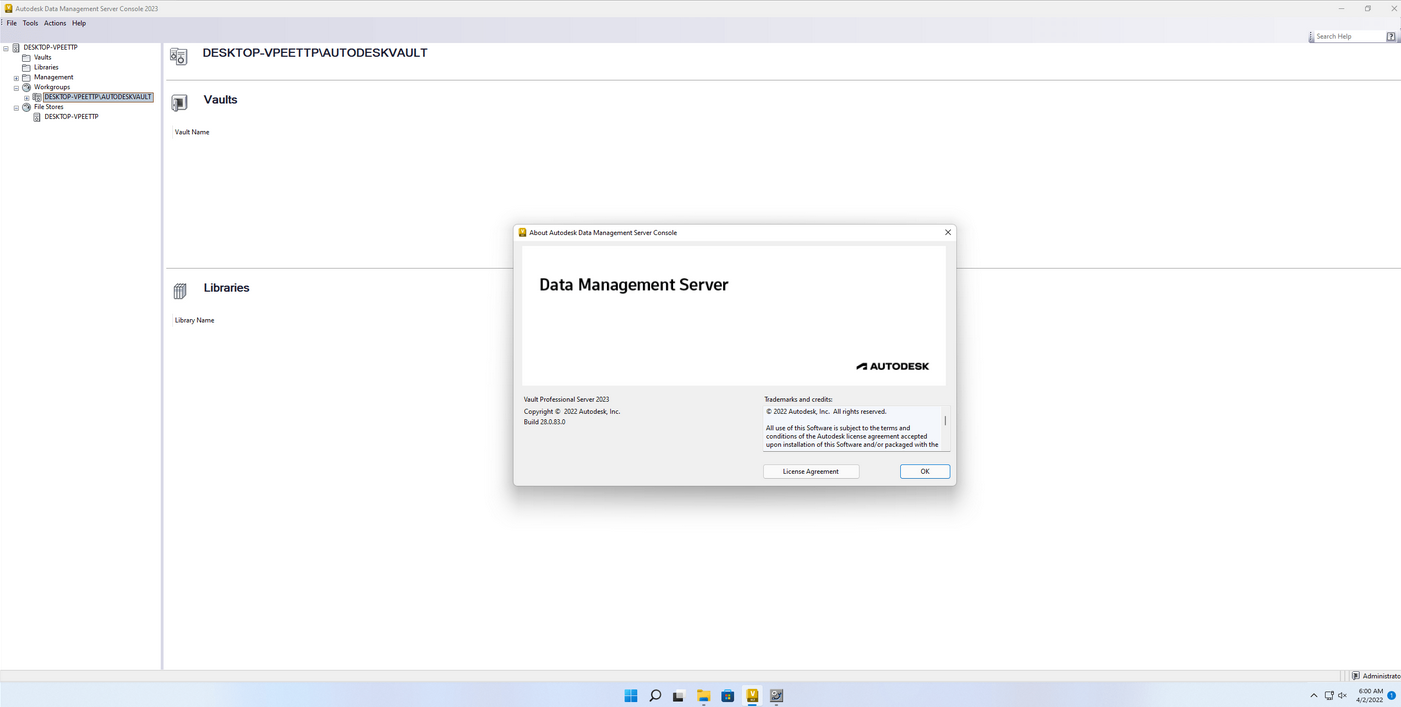Click the AUTODESKVAULT workgroup node icon

[x=37, y=97]
